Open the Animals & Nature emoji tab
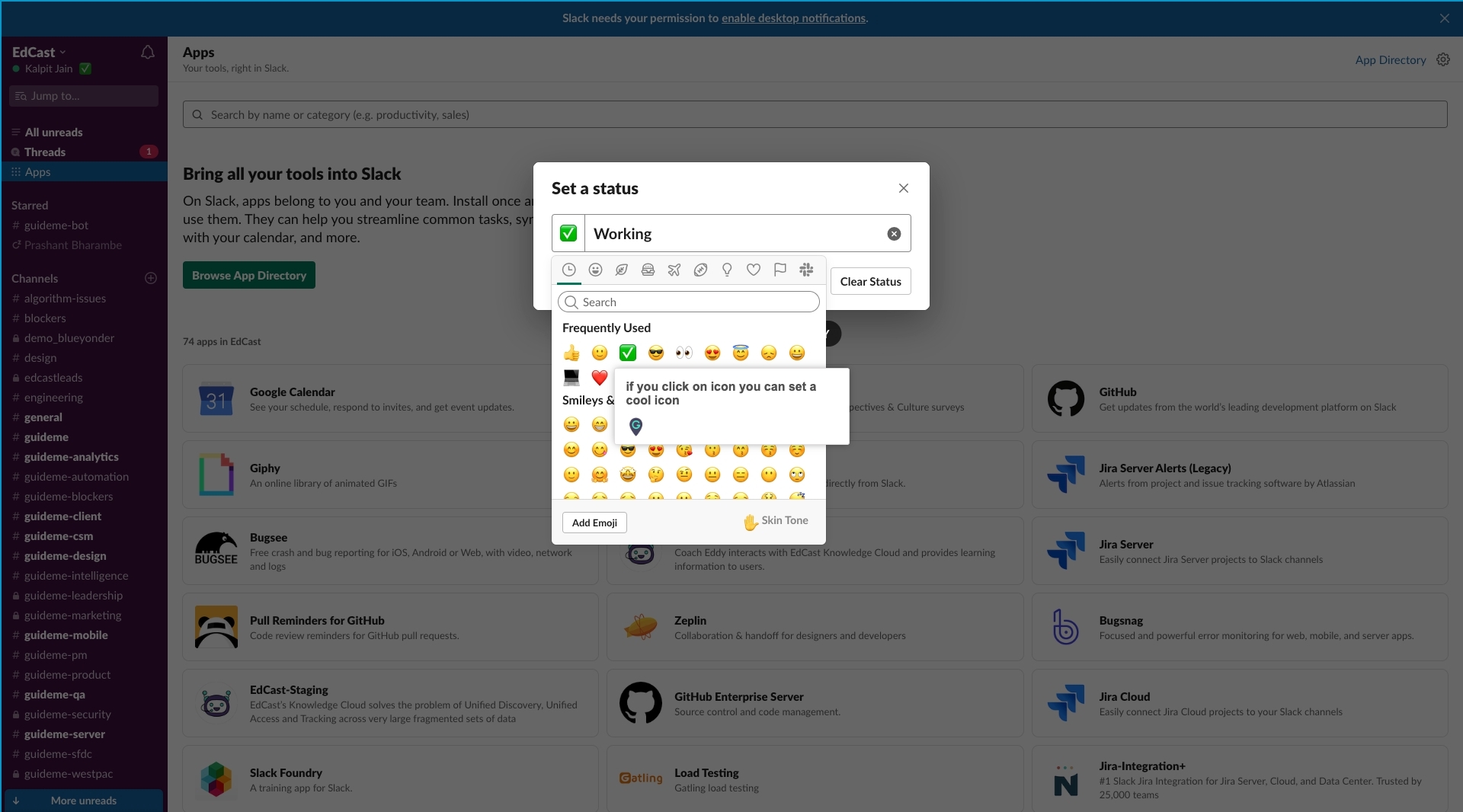This screenshot has width=1463, height=812. click(x=622, y=270)
